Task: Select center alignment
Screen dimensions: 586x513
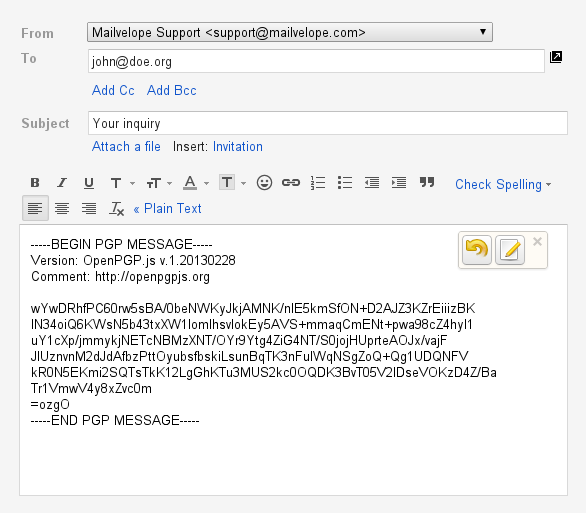Action: coord(62,208)
